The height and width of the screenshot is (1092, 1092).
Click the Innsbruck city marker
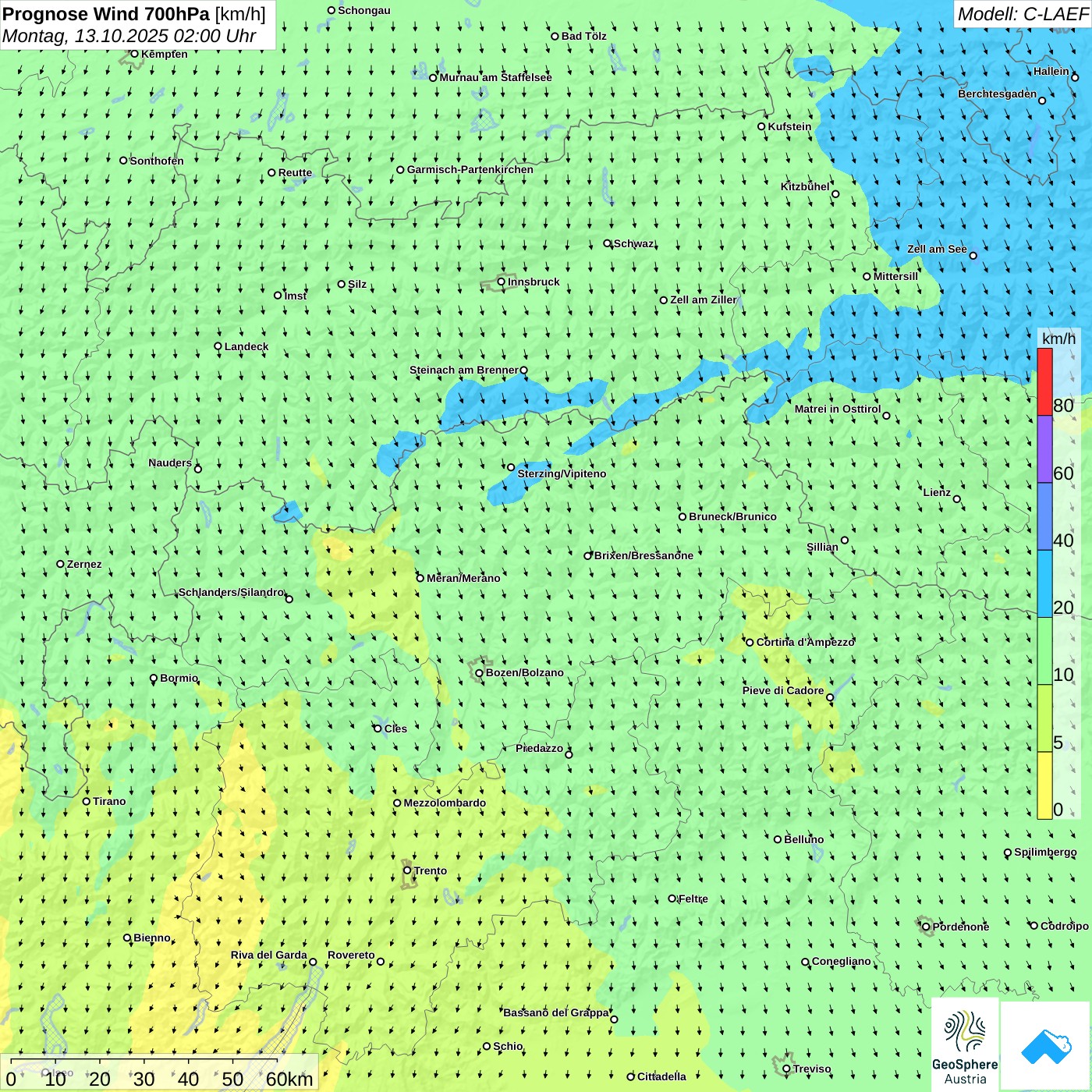(x=502, y=282)
